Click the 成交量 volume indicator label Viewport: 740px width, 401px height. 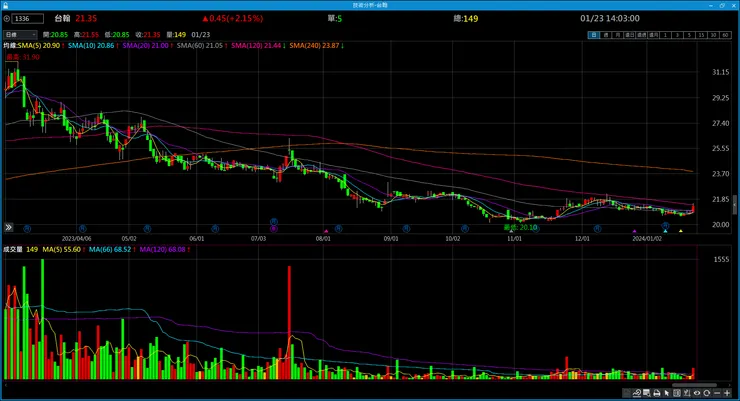pyautogui.click(x=13, y=249)
